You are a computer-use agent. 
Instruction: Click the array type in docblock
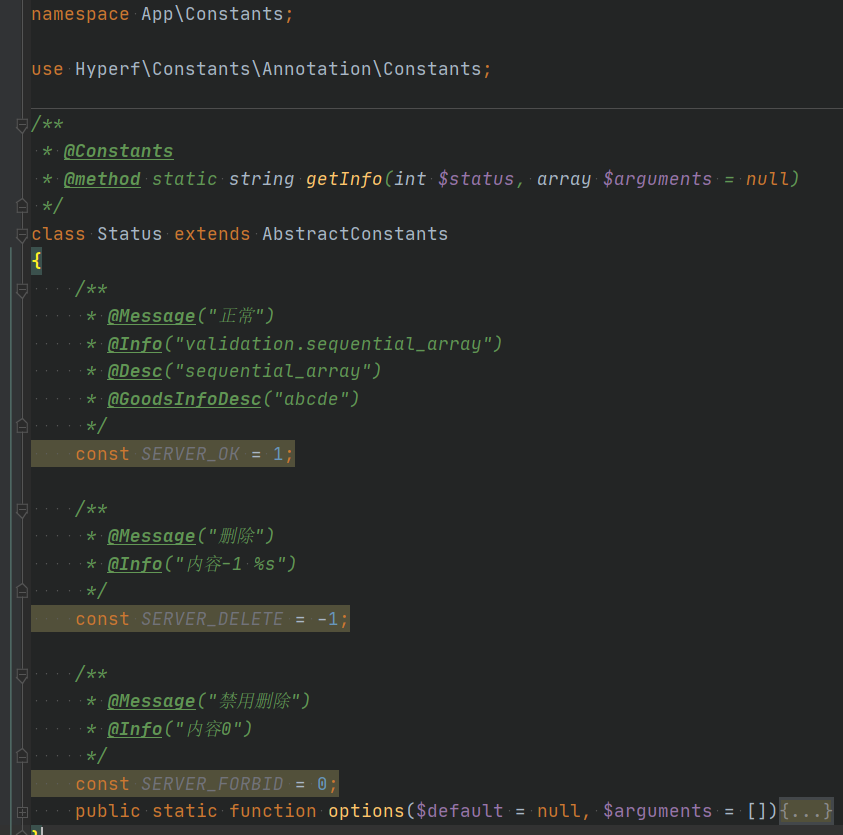coord(564,179)
